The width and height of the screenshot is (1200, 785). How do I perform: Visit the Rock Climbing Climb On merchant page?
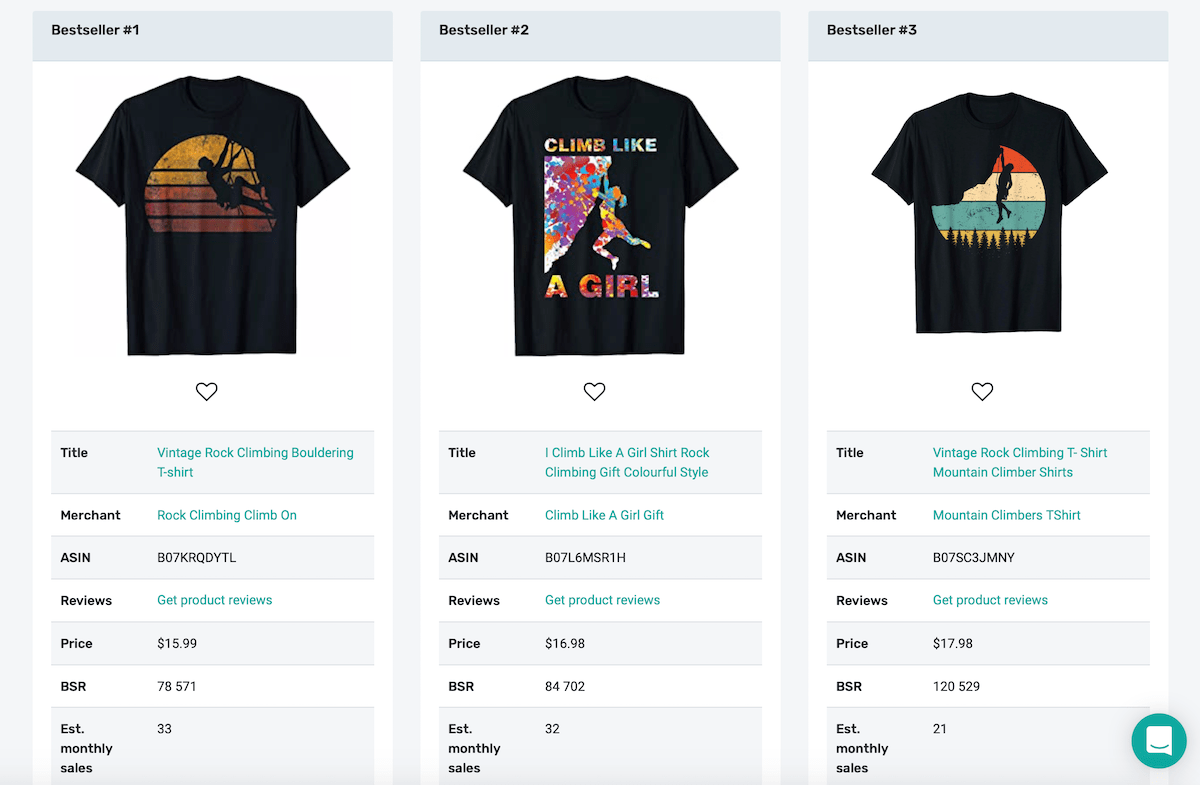(x=226, y=515)
